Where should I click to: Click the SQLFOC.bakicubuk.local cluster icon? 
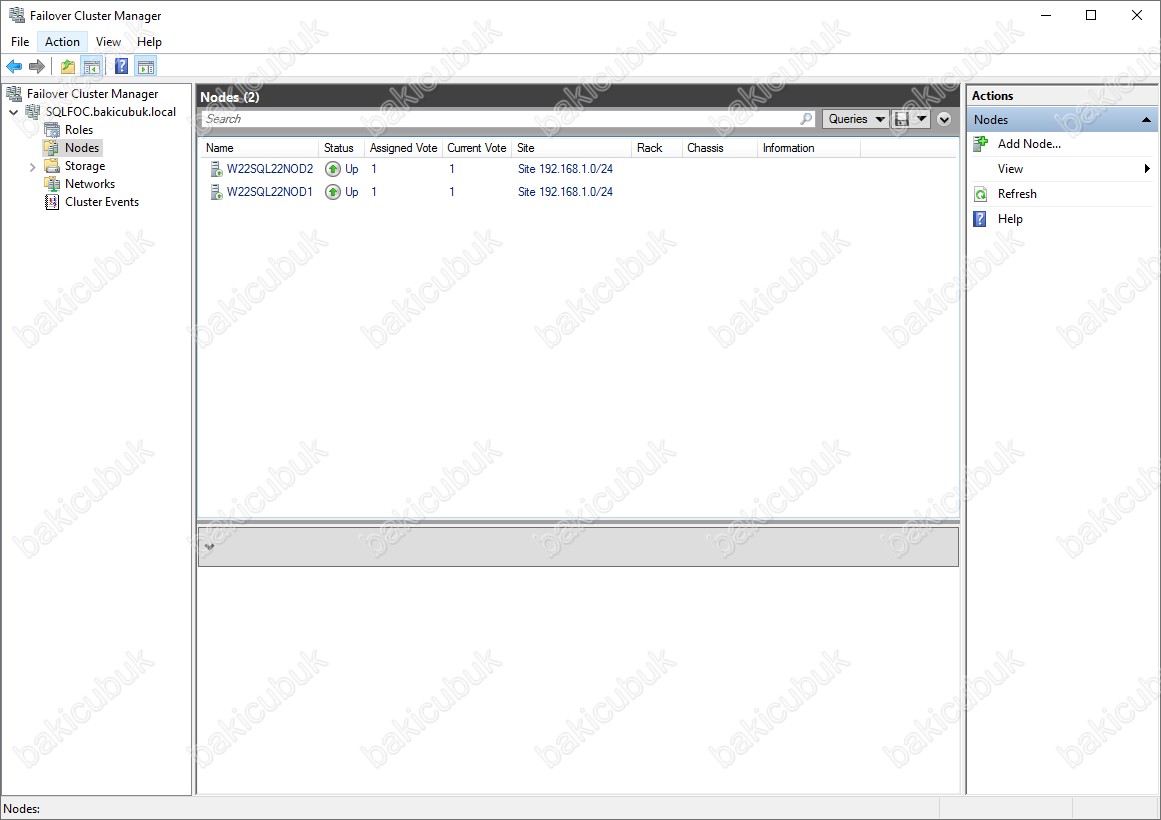click(x=33, y=112)
